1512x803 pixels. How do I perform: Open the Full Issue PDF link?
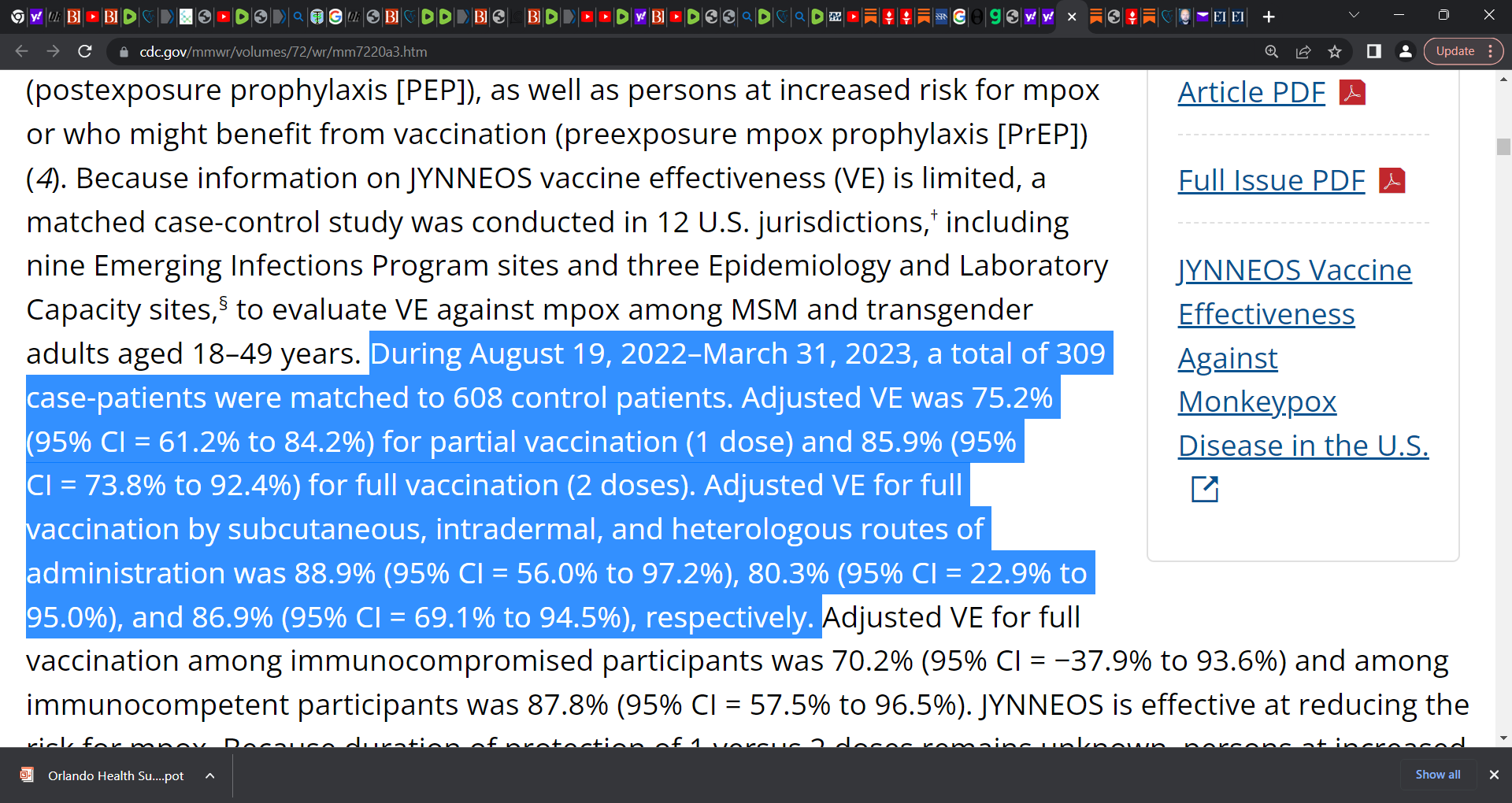click(x=1271, y=181)
